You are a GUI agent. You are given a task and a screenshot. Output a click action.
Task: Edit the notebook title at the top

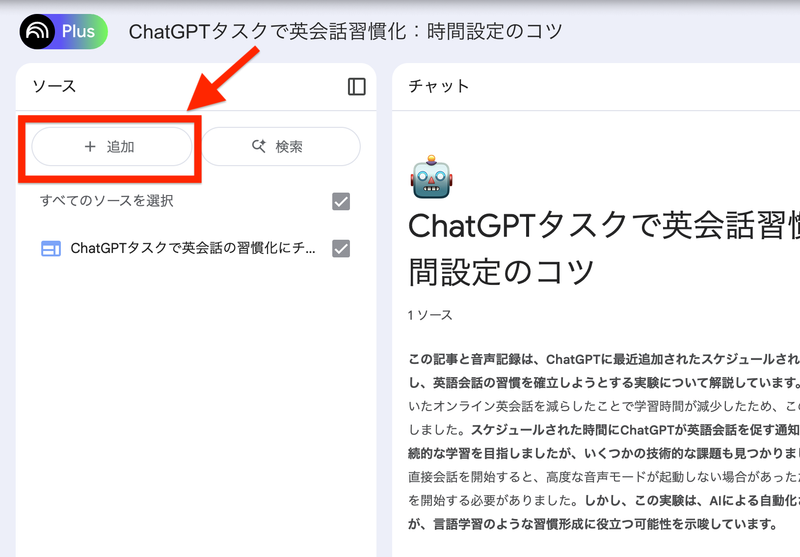pos(345,32)
